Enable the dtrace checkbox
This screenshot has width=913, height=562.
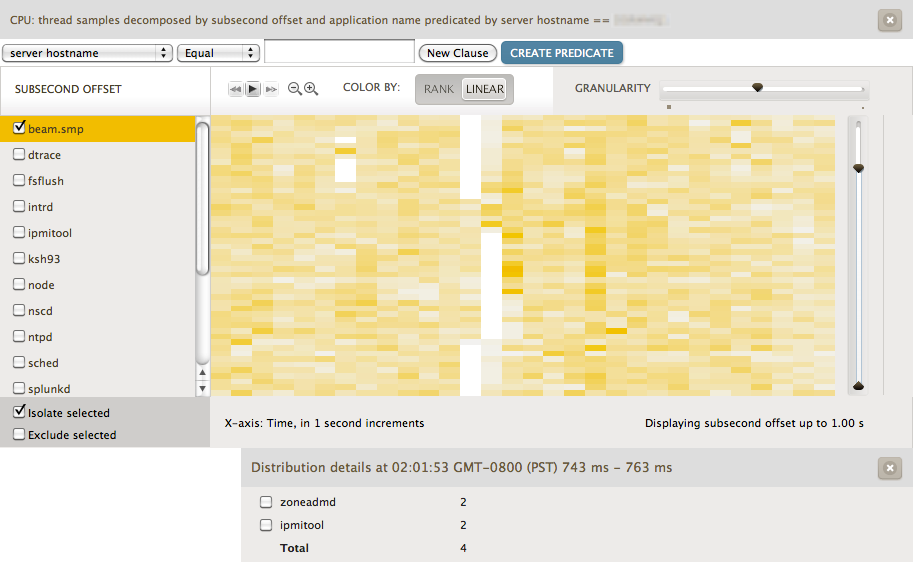[x=19, y=155]
